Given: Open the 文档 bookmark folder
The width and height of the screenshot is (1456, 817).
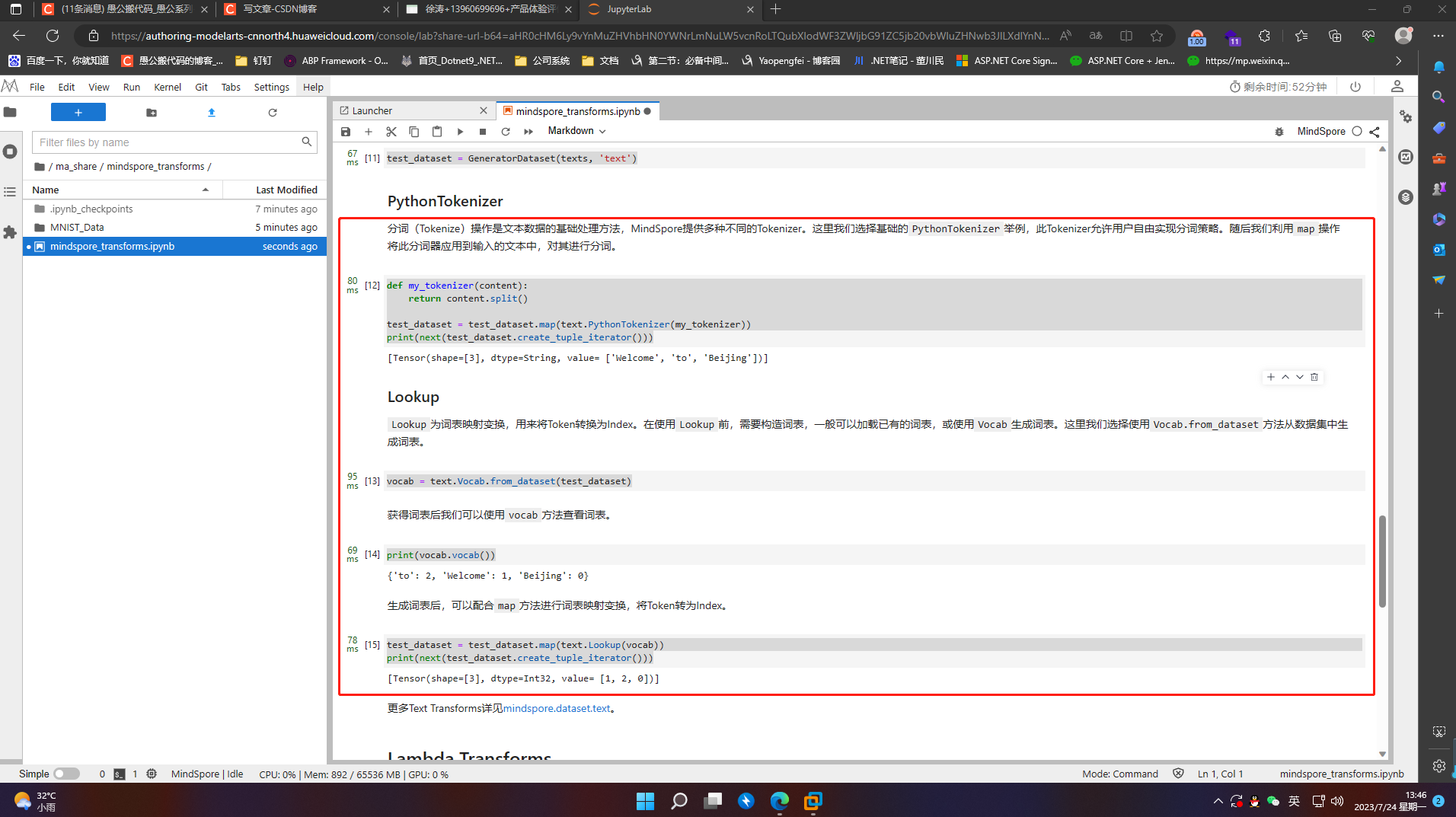Looking at the screenshot, I should point(600,61).
